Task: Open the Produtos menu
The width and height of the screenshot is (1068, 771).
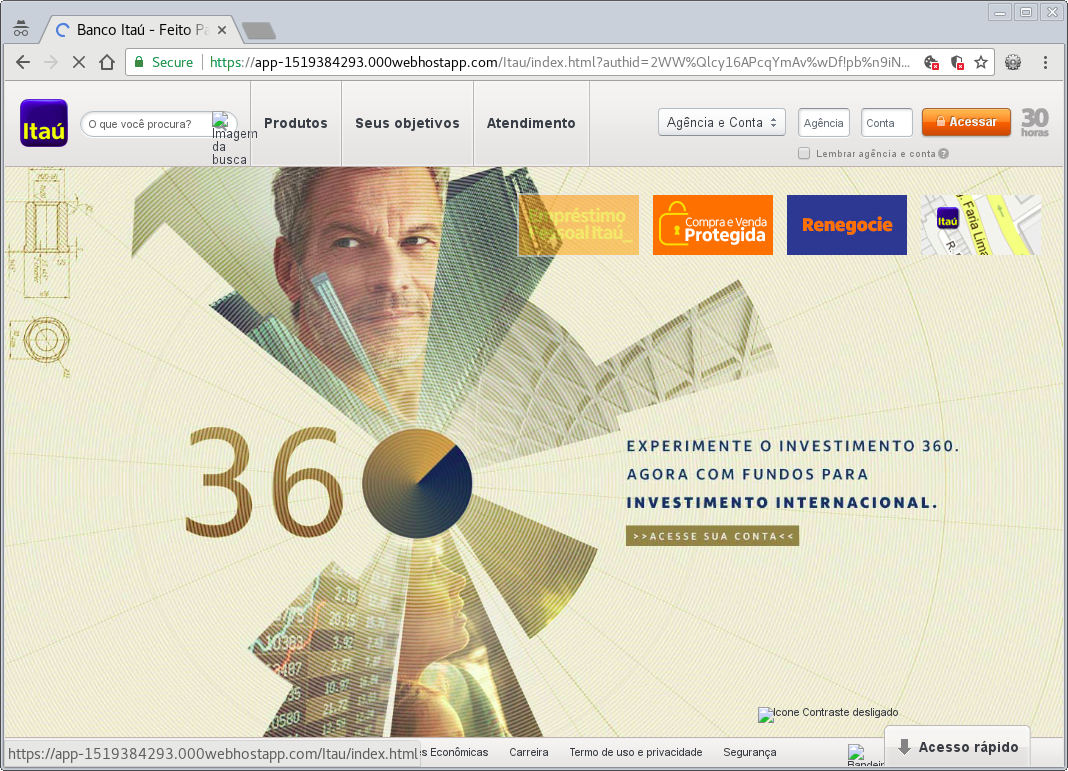Action: tap(296, 123)
